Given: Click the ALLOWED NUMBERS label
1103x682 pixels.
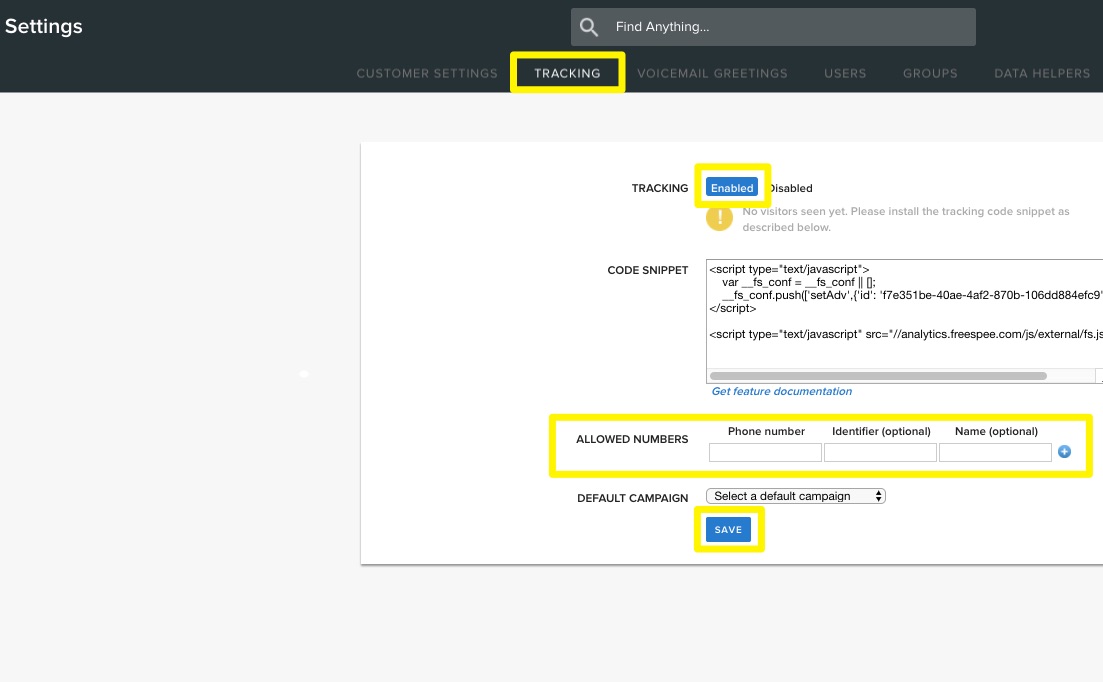Looking at the screenshot, I should pos(632,439).
